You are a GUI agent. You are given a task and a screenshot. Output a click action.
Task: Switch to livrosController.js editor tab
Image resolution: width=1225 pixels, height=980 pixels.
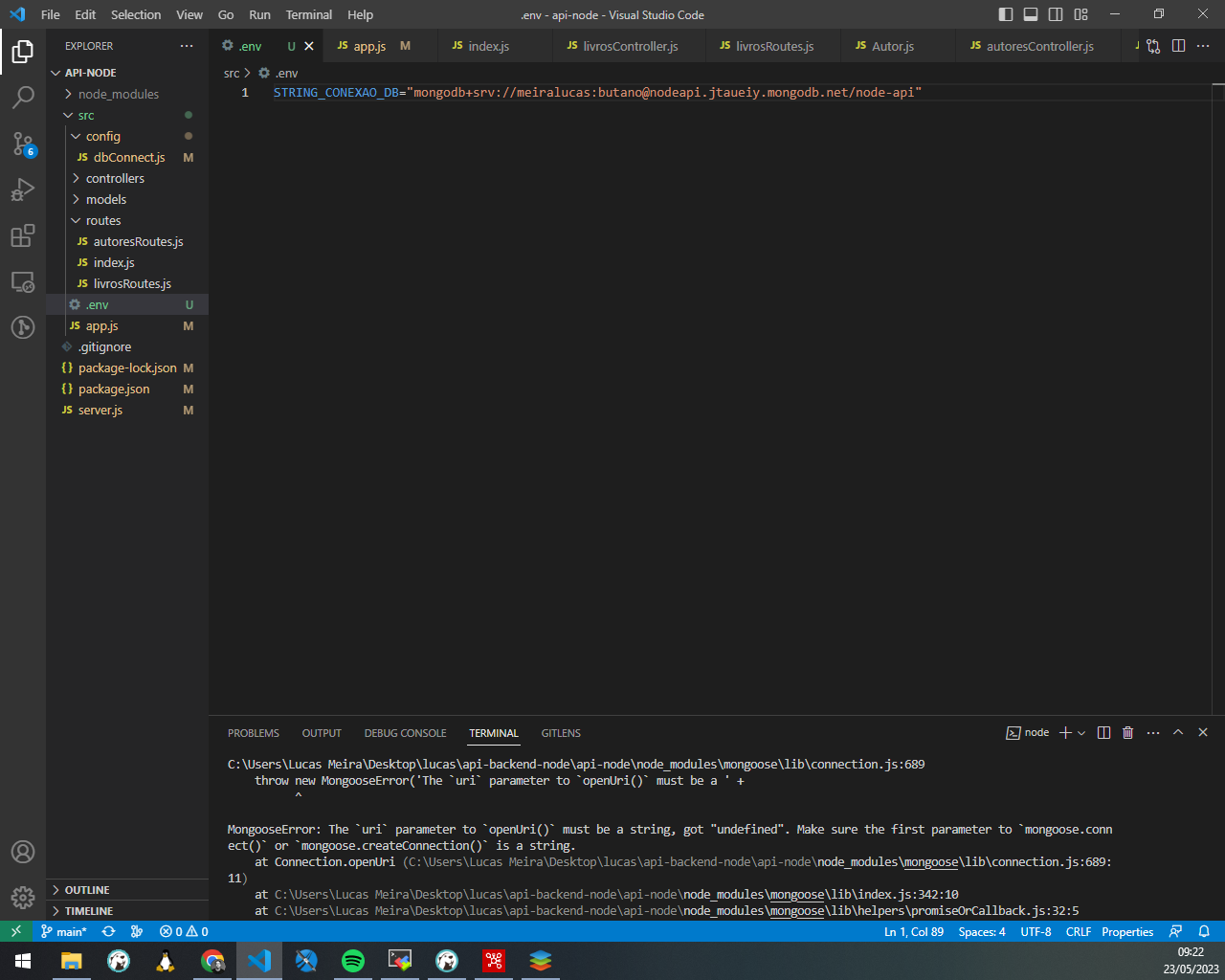[x=630, y=46]
